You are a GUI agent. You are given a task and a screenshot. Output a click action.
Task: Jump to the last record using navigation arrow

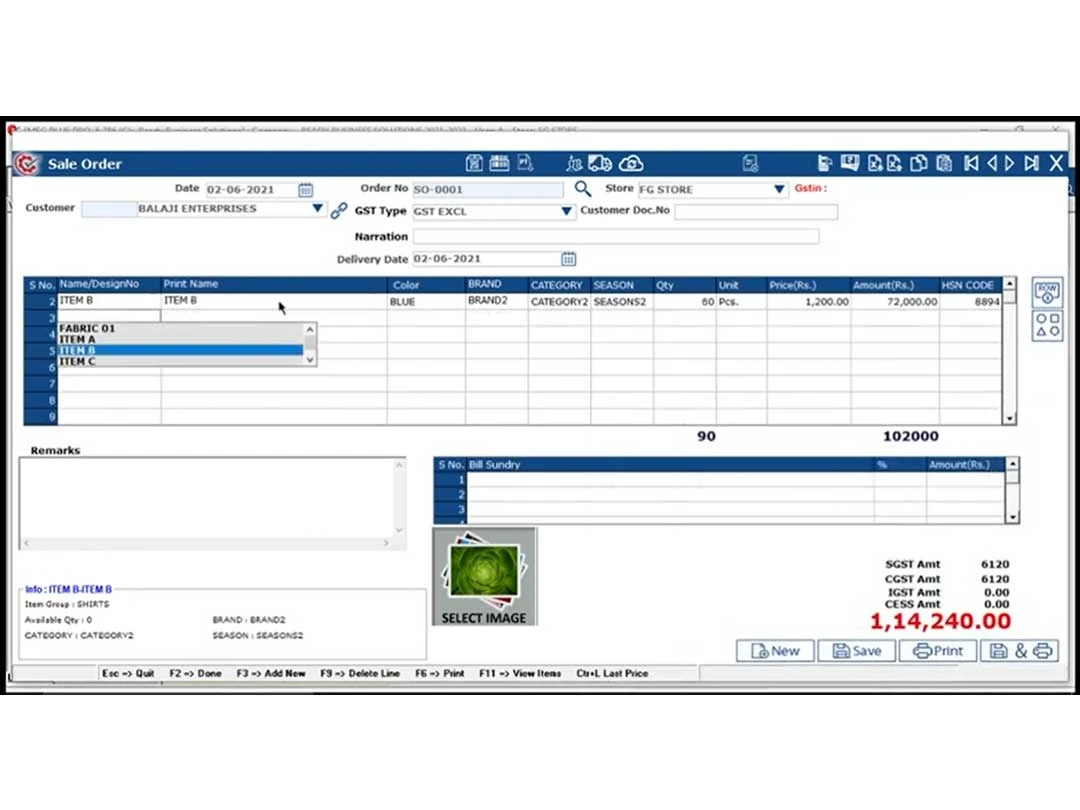pyautogui.click(x=1031, y=163)
